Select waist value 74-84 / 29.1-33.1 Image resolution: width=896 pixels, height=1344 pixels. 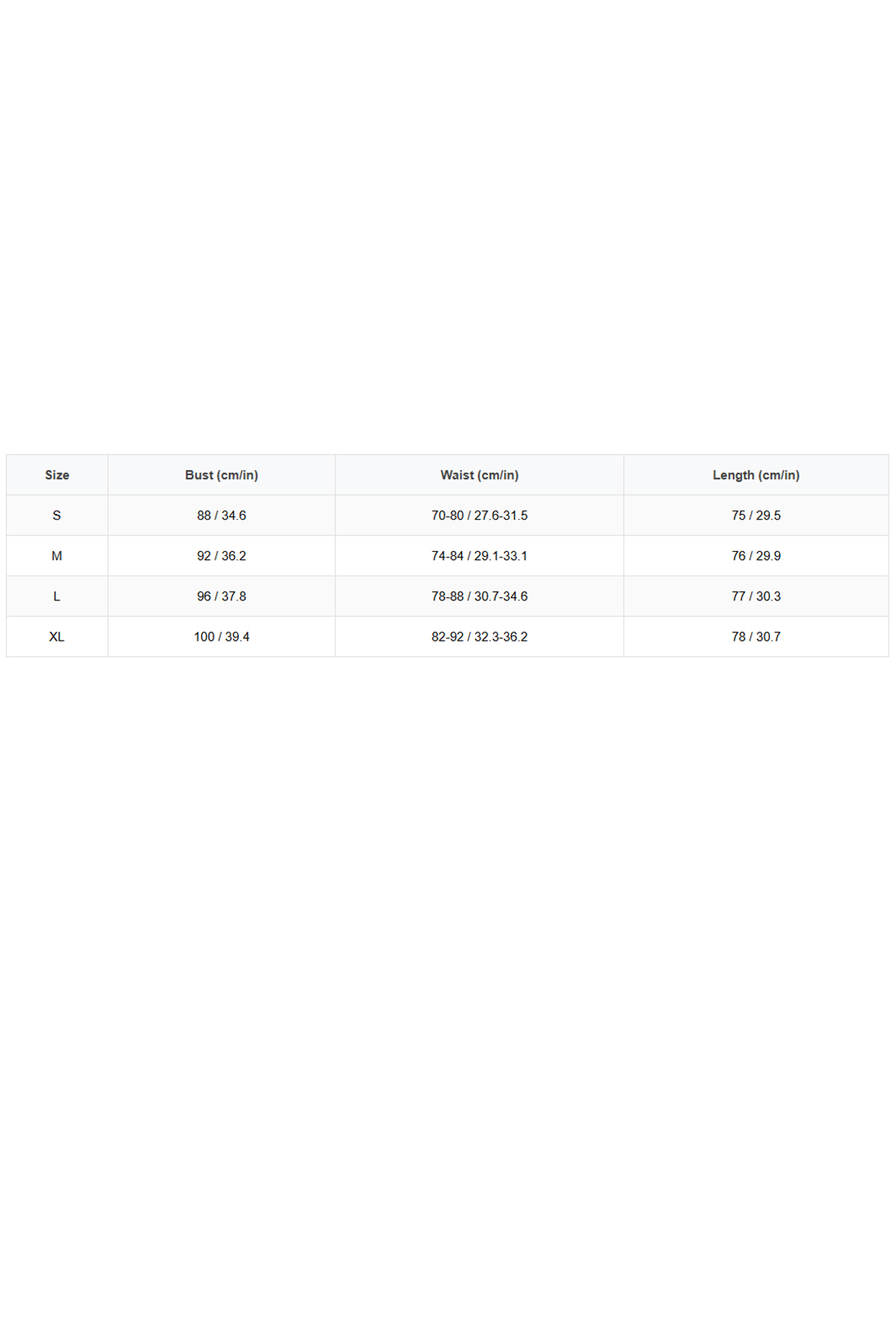(479, 556)
